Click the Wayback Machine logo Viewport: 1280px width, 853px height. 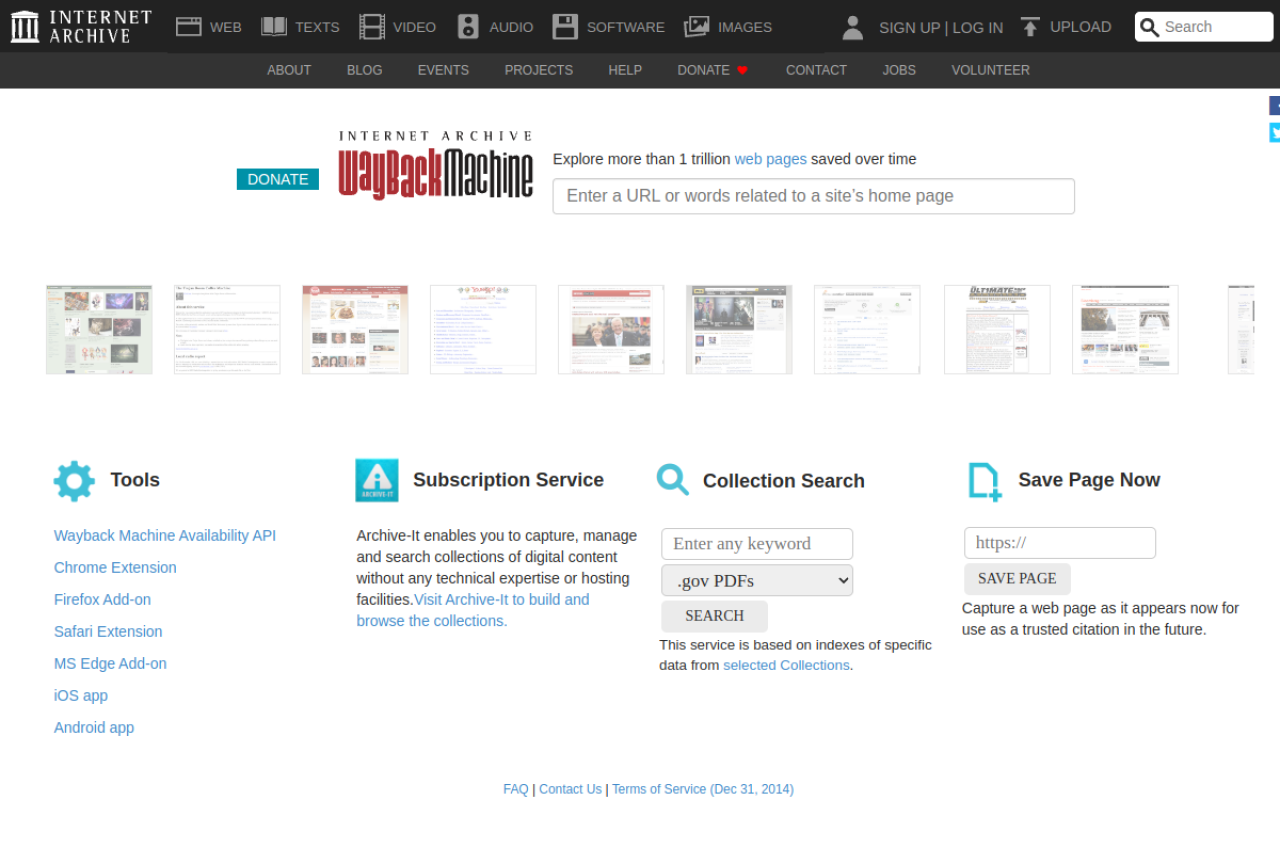pos(435,166)
